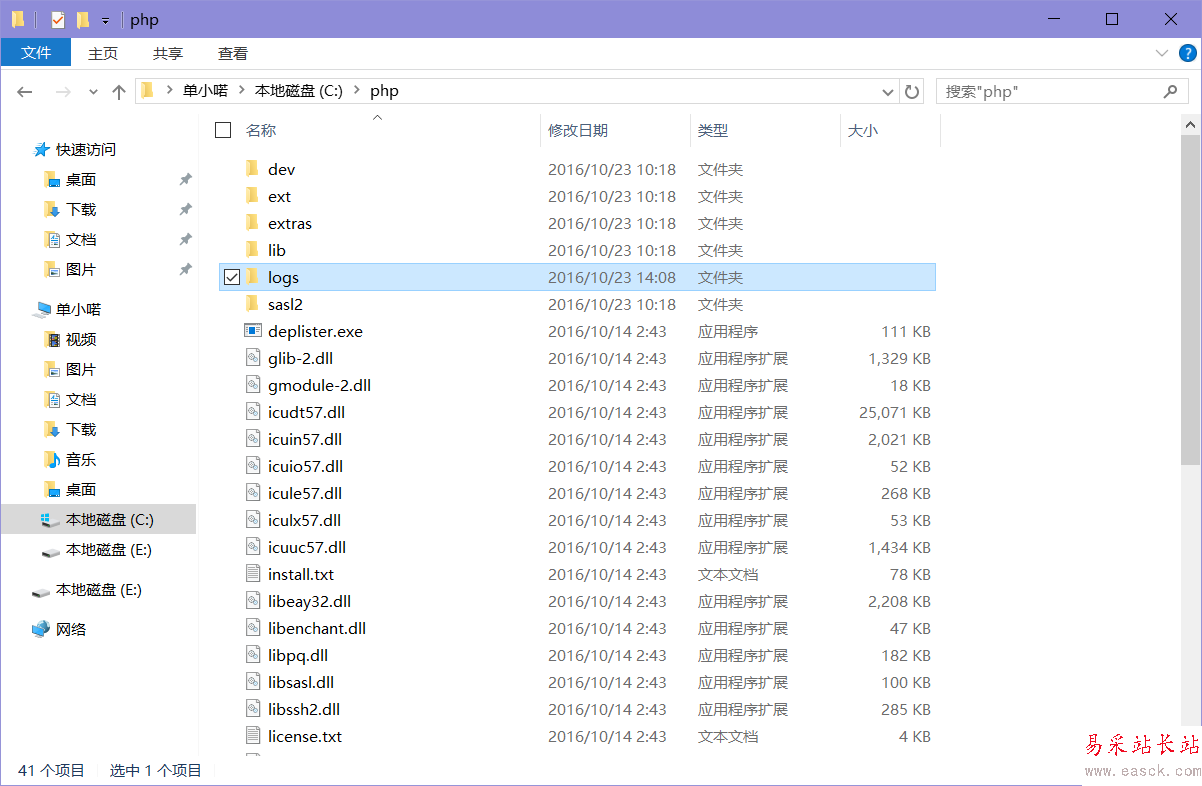Click the Network icon in sidebar
The height and width of the screenshot is (786, 1202).
click(41, 629)
